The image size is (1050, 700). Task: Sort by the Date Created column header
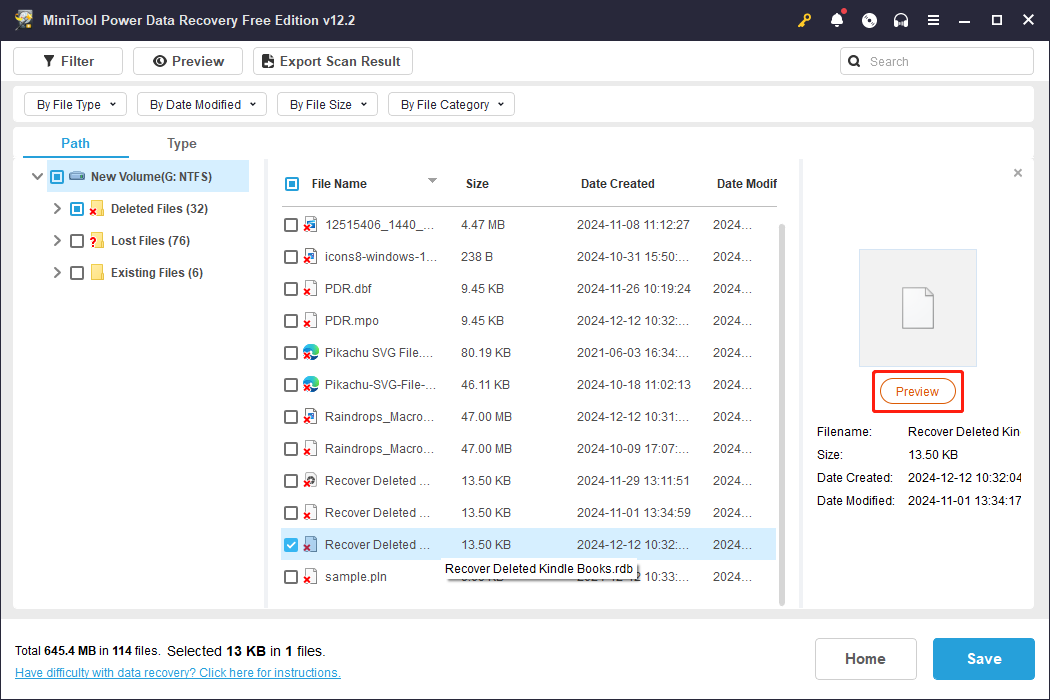(617, 184)
